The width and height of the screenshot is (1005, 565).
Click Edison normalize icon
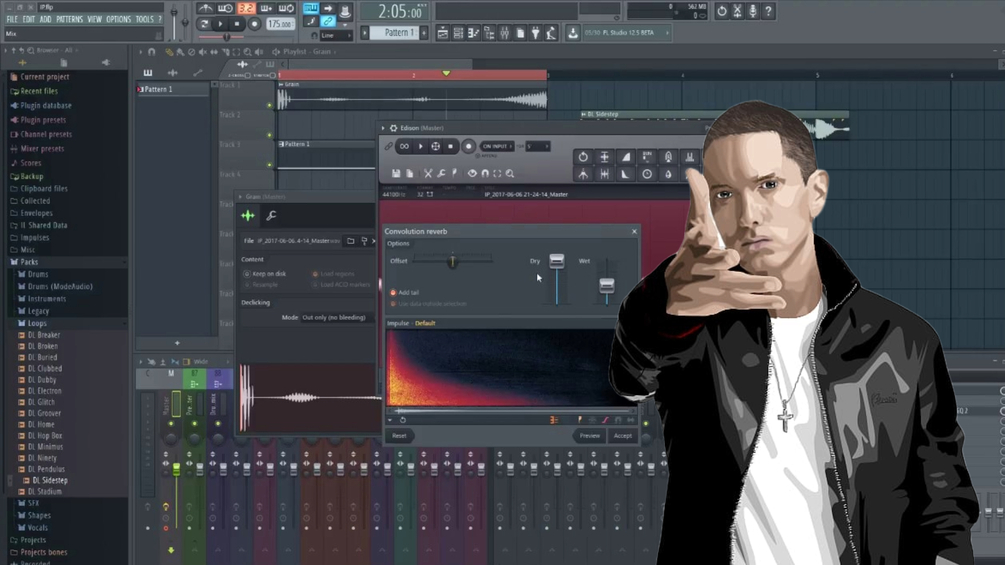[604, 157]
